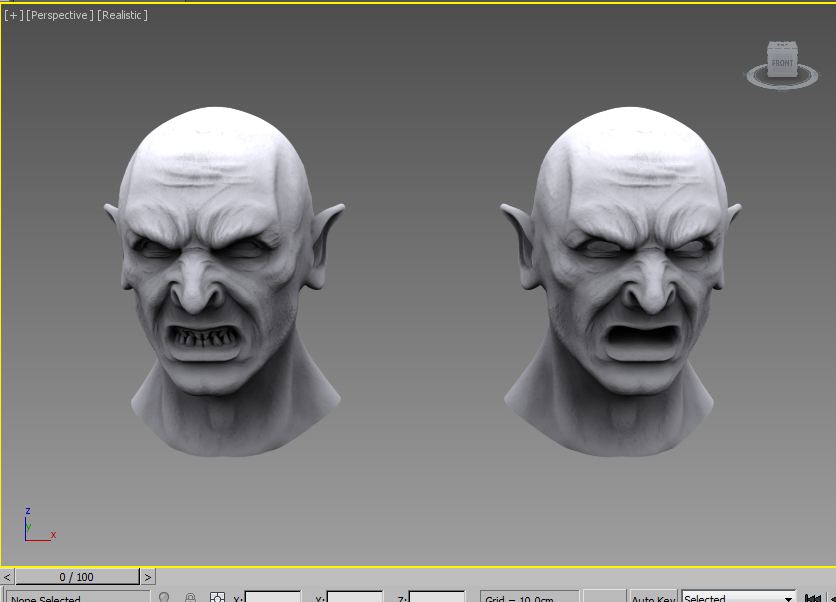Click the X coordinate input field

[x=273, y=597]
